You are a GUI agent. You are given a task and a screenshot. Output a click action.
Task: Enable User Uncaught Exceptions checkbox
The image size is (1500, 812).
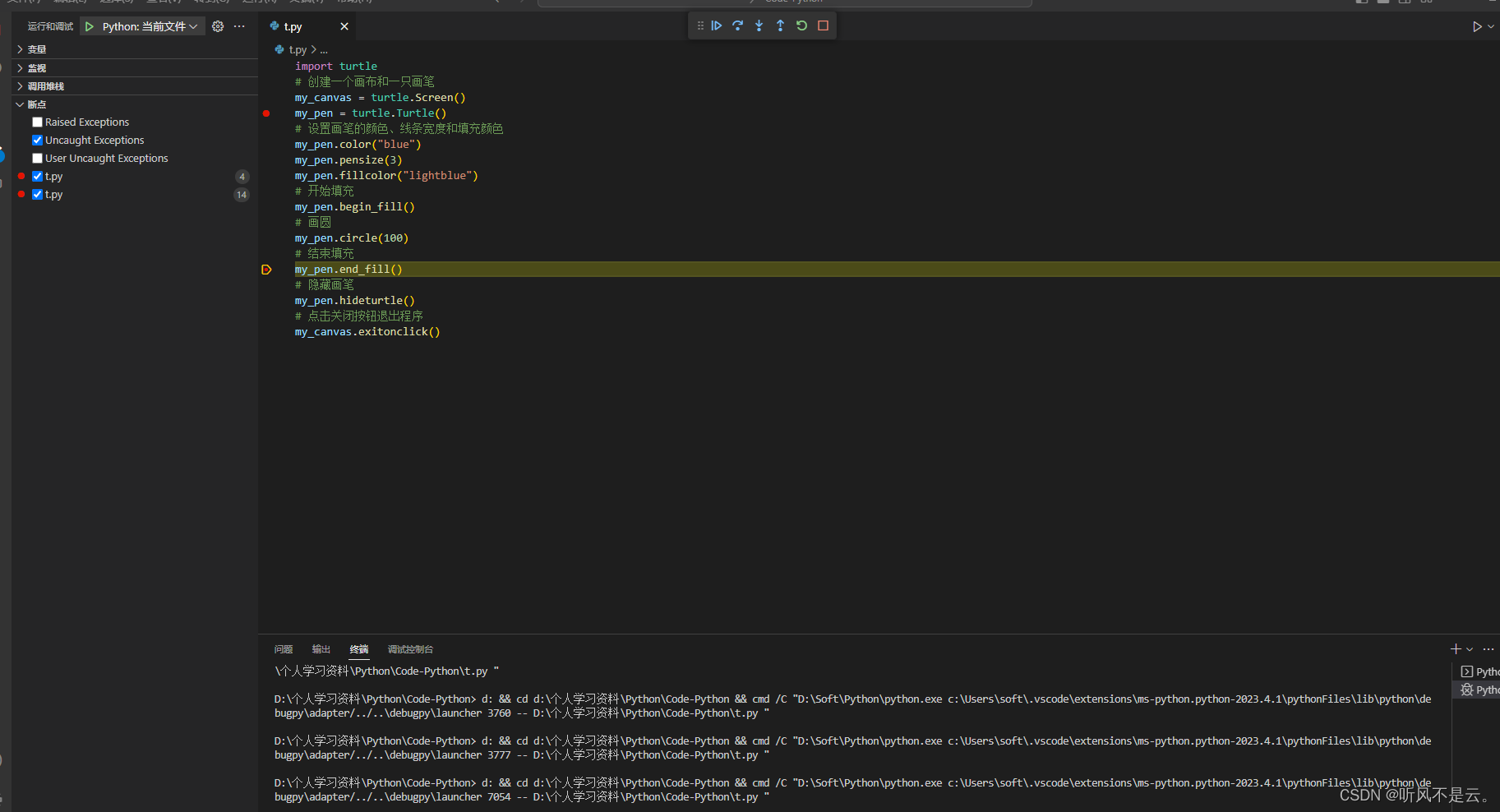click(x=37, y=158)
